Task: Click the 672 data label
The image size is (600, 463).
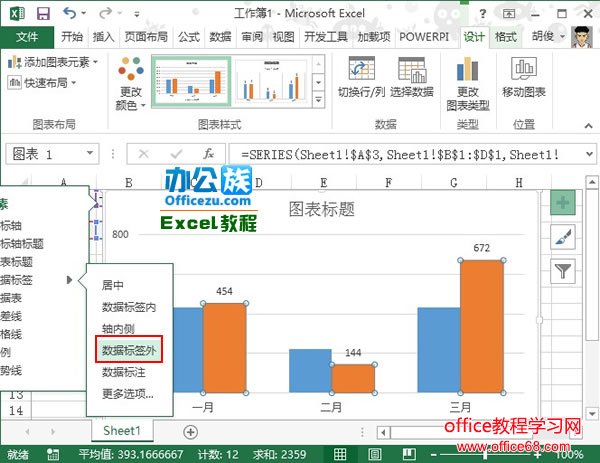Action: (x=481, y=248)
